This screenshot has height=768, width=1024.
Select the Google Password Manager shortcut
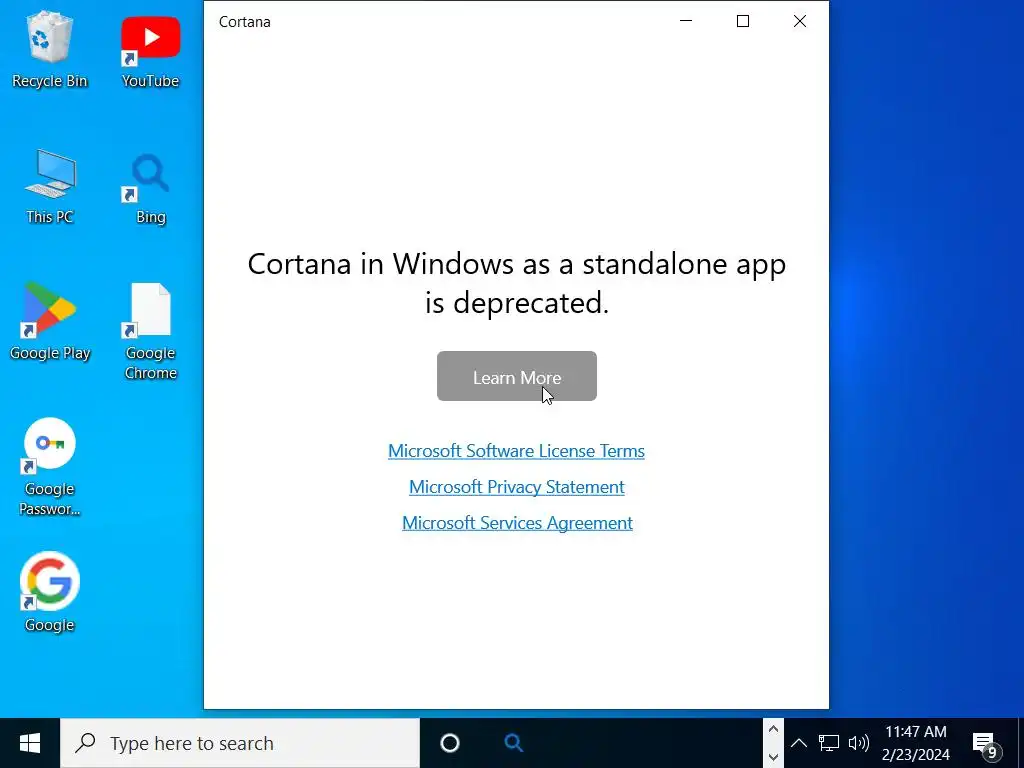(x=50, y=468)
